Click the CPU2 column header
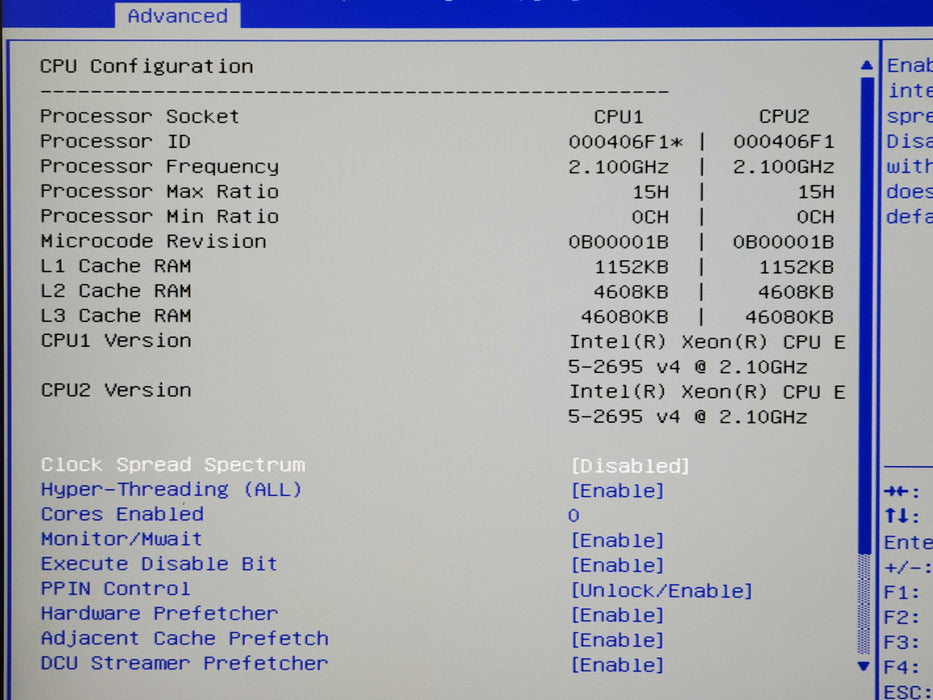This screenshot has height=700, width=933. [x=784, y=117]
